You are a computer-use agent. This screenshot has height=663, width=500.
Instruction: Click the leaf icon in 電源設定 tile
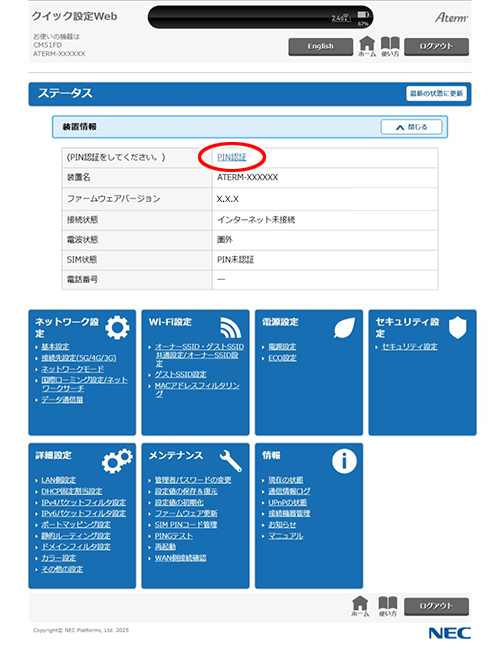pos(344,328)
